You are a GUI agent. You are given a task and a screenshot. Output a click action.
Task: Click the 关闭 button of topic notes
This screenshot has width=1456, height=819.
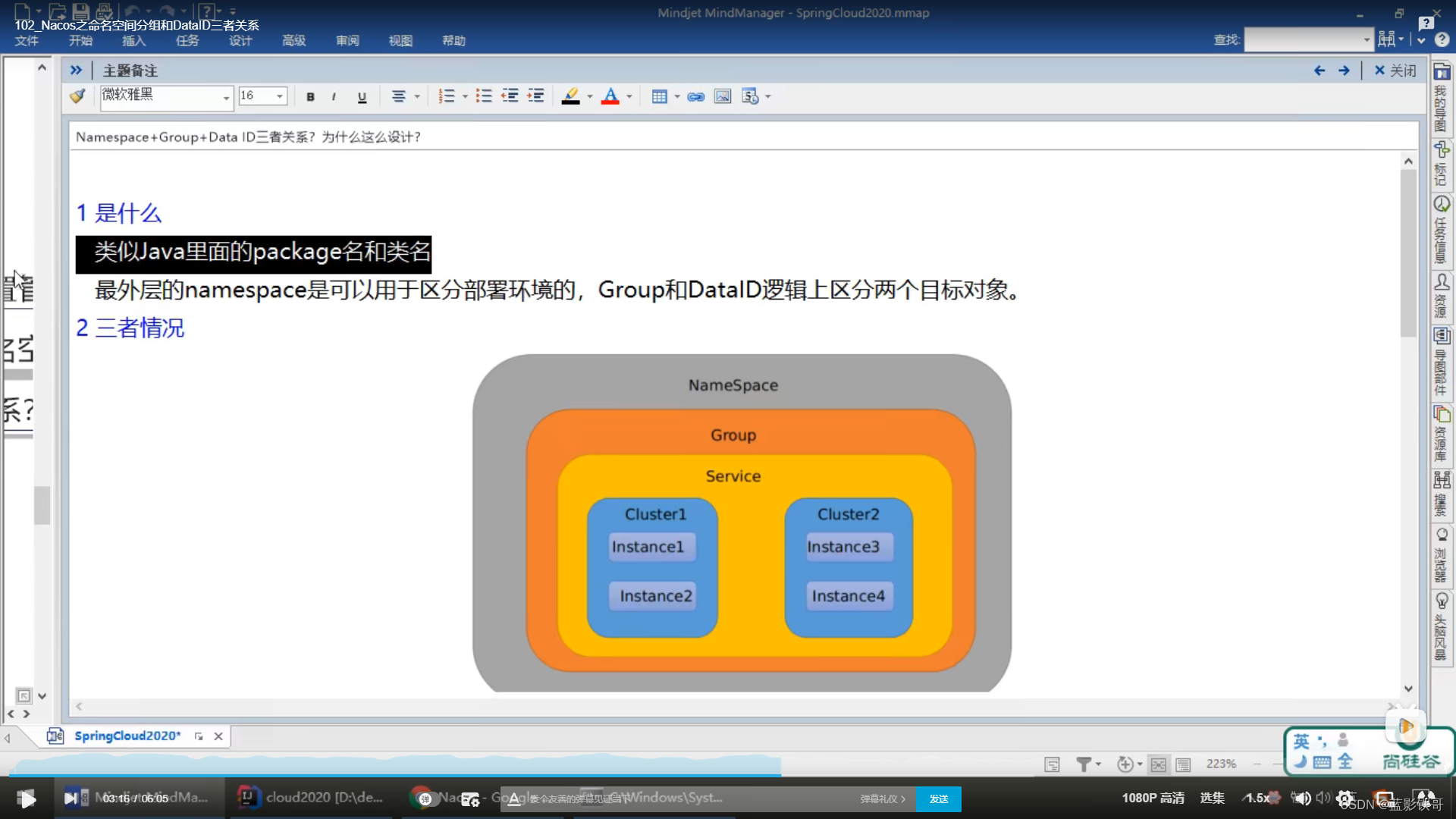pyautogui.click(x=1395, y=71)
